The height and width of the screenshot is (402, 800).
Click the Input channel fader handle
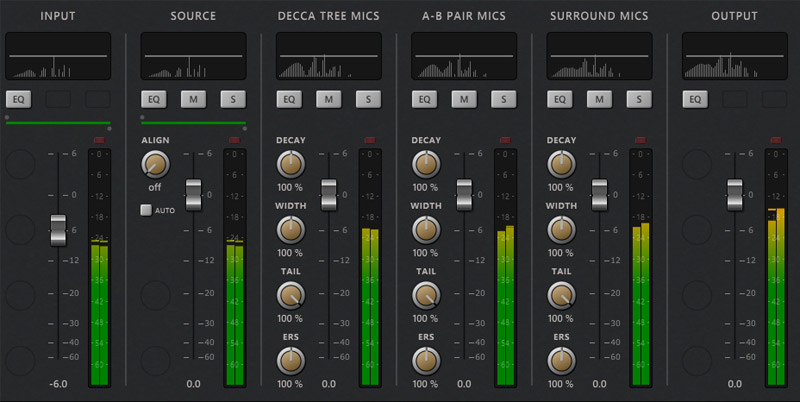coord(58,229)
